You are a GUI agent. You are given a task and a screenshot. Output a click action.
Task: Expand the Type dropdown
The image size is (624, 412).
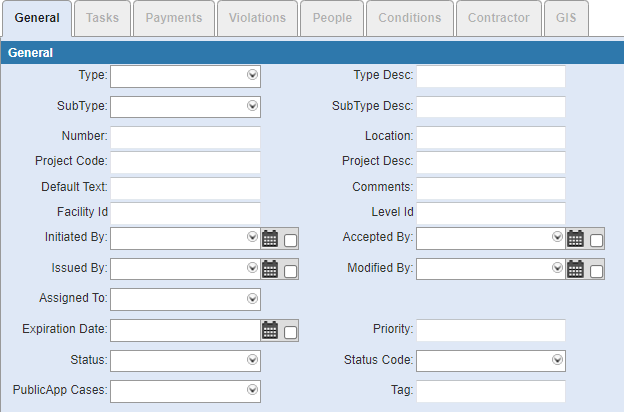coord(252,74)
